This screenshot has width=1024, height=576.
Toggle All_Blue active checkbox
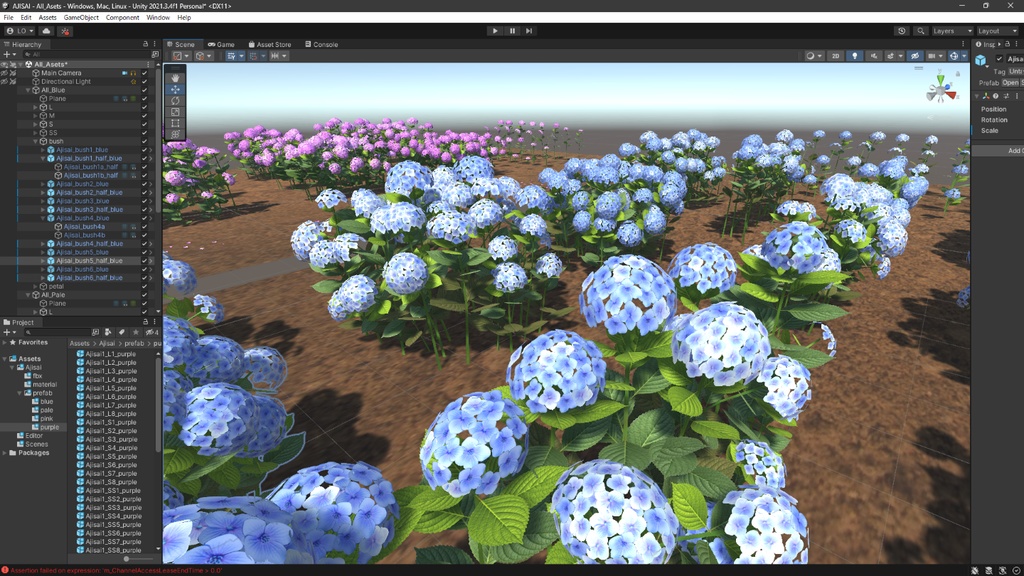click(x=145, y=90)
